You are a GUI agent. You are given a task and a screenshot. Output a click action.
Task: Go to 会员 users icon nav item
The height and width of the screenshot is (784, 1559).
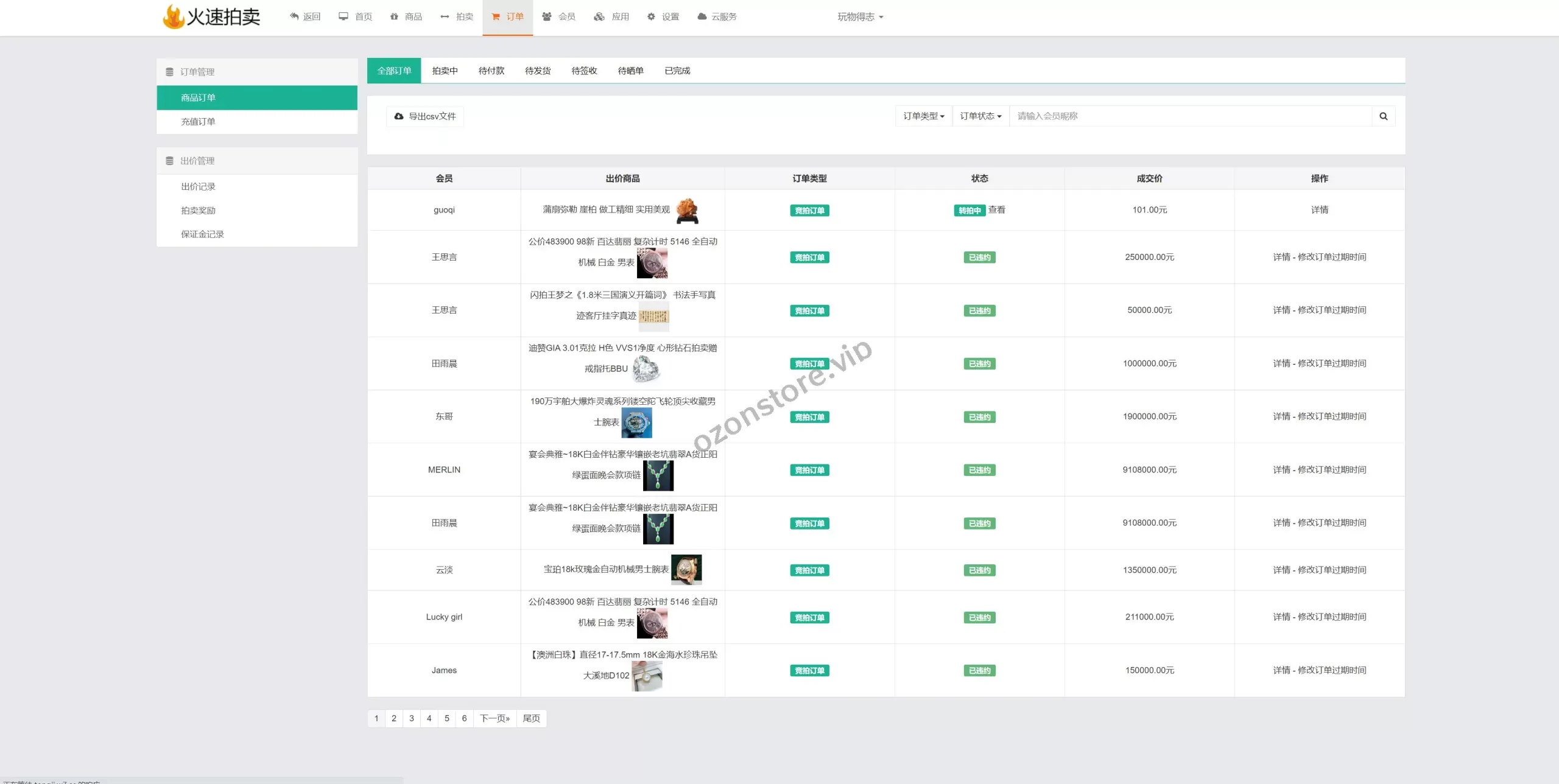(558, 17)
